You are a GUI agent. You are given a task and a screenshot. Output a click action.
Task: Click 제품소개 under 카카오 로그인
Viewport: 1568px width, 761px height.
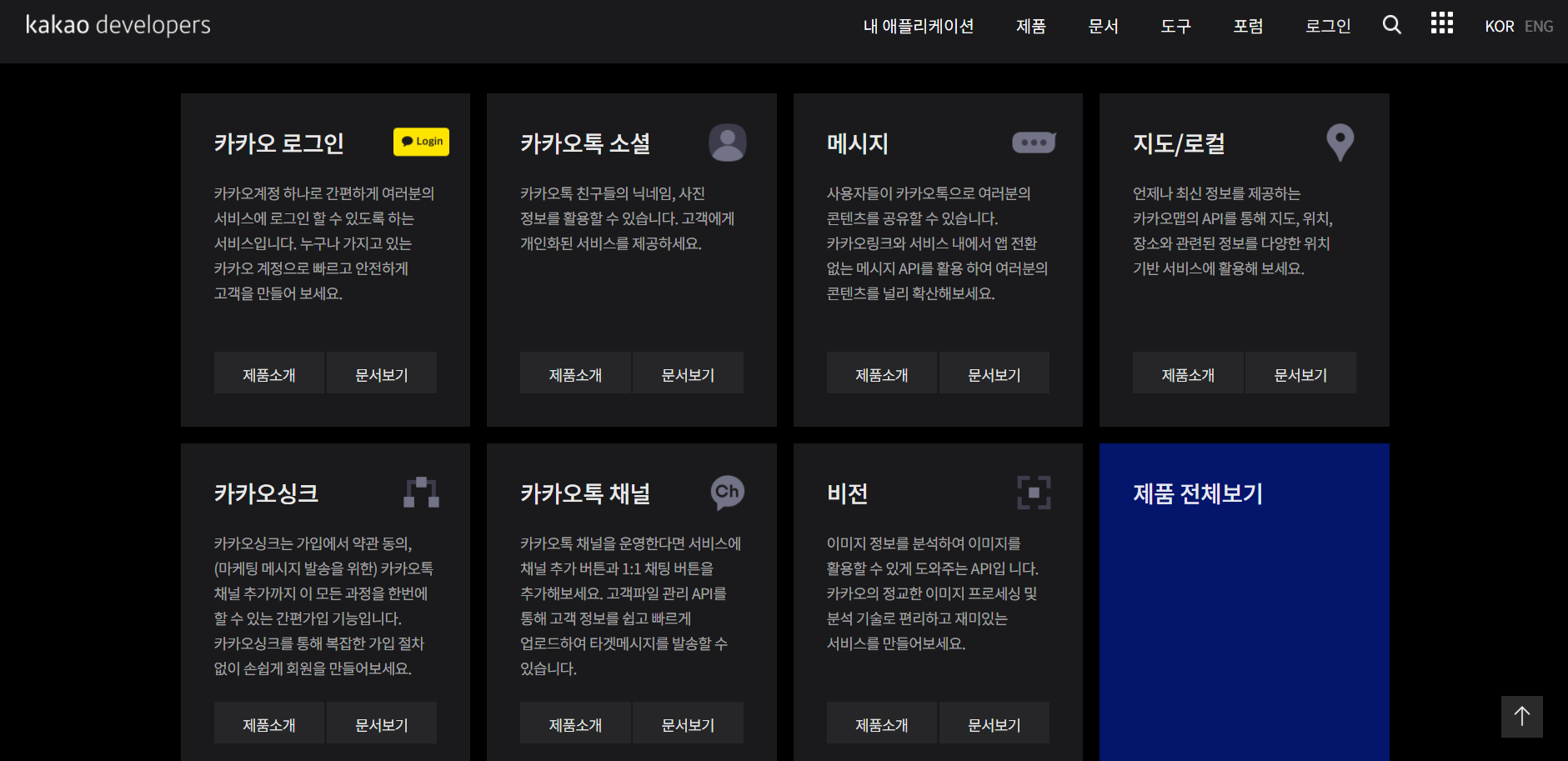click(x=269, y=373)
